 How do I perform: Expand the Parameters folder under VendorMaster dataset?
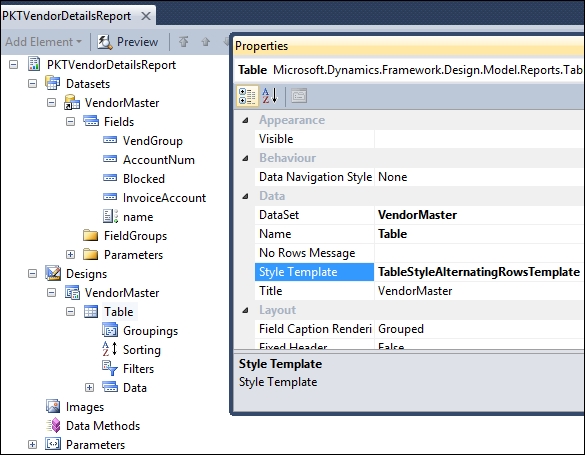coord(70,255)
